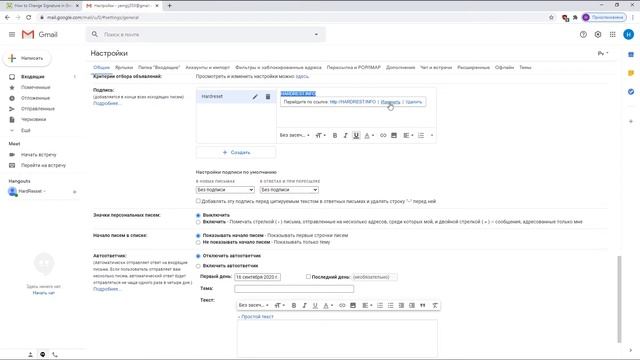Select Показывать начало писем radio button
Viewport: 640px width, 360px height.
coord(198,236)
